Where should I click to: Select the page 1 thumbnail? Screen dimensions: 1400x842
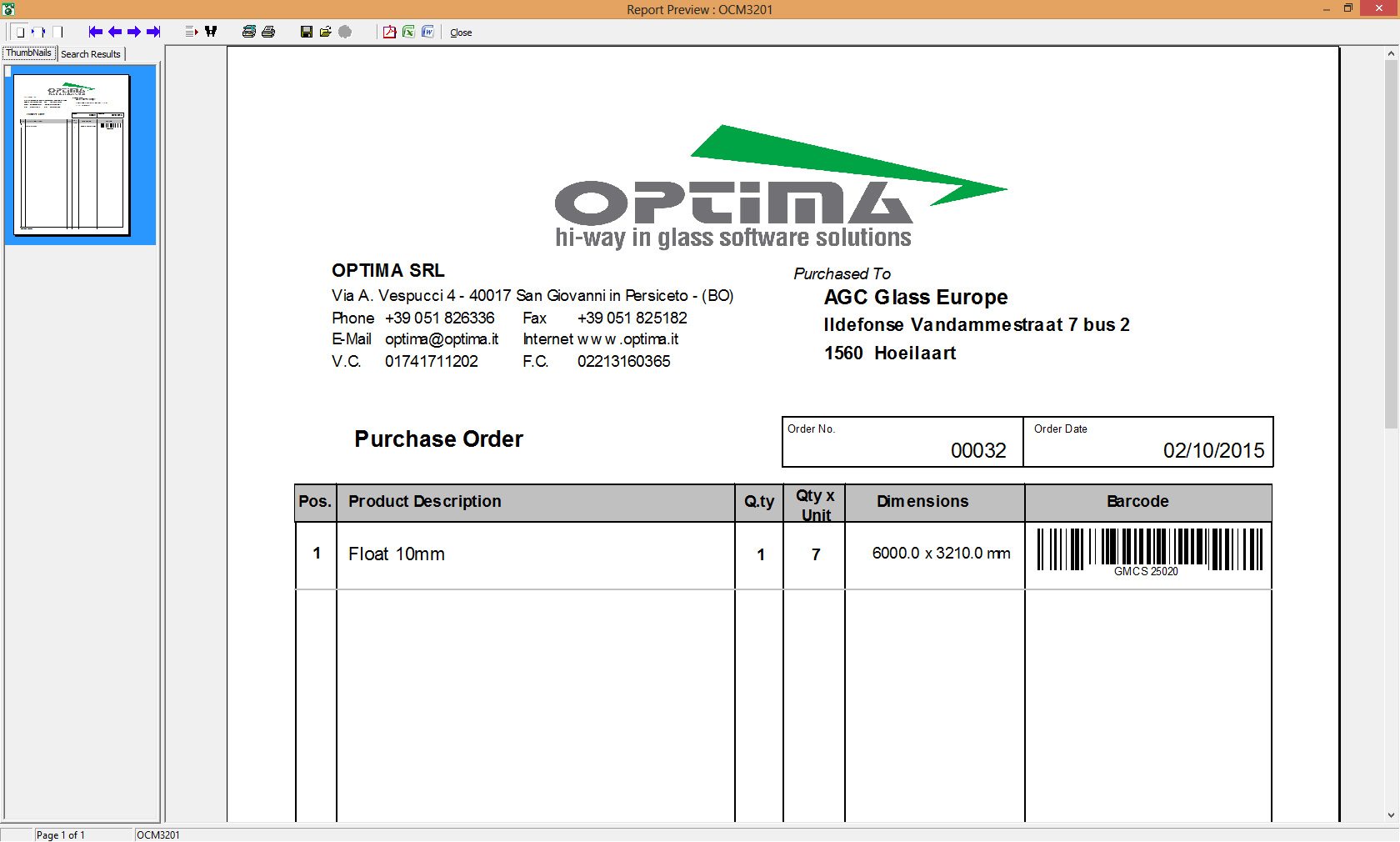72,155
